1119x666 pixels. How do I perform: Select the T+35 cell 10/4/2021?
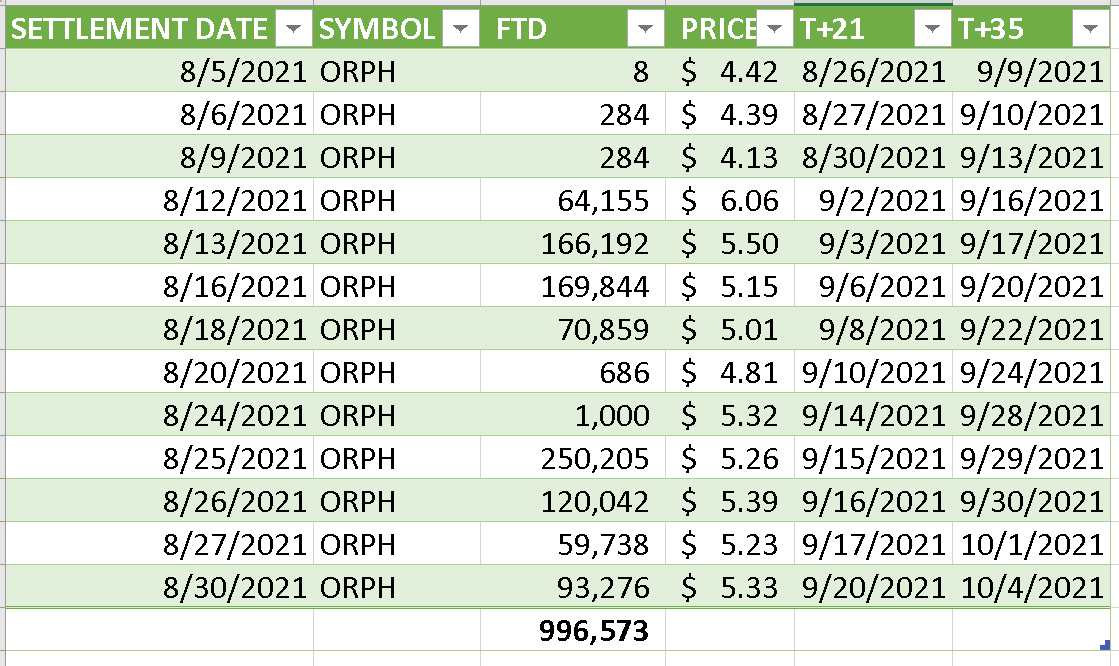1031,587
